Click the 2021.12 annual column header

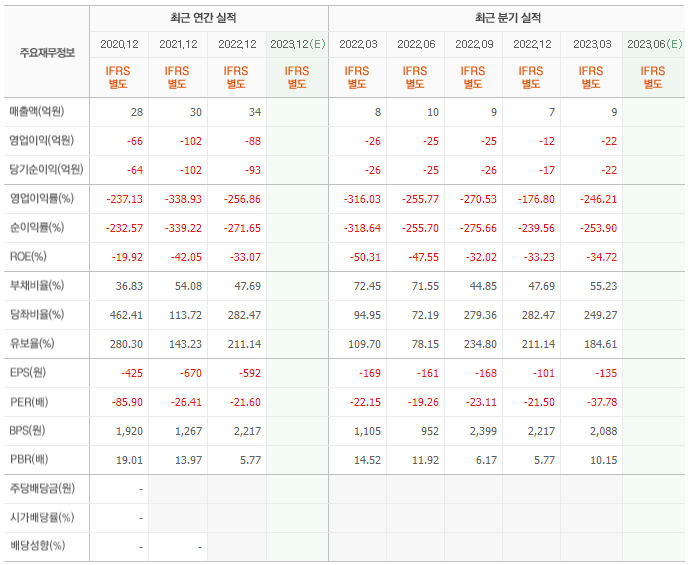178,45
